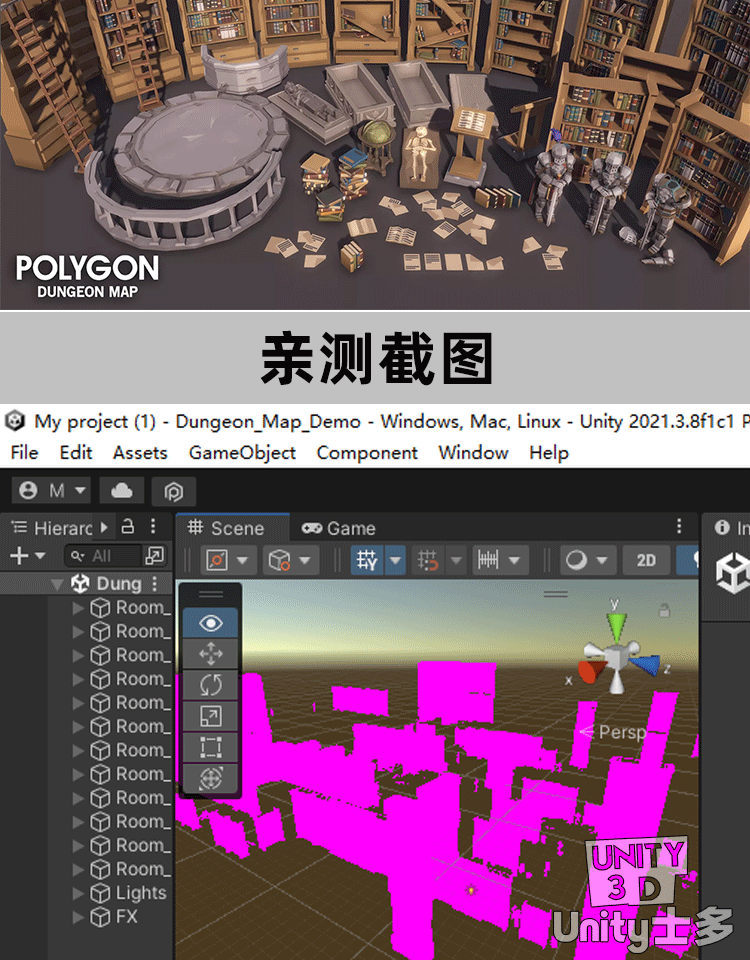Click the Hierarchy search field
The image size is (750, 960).
[103, 556]
